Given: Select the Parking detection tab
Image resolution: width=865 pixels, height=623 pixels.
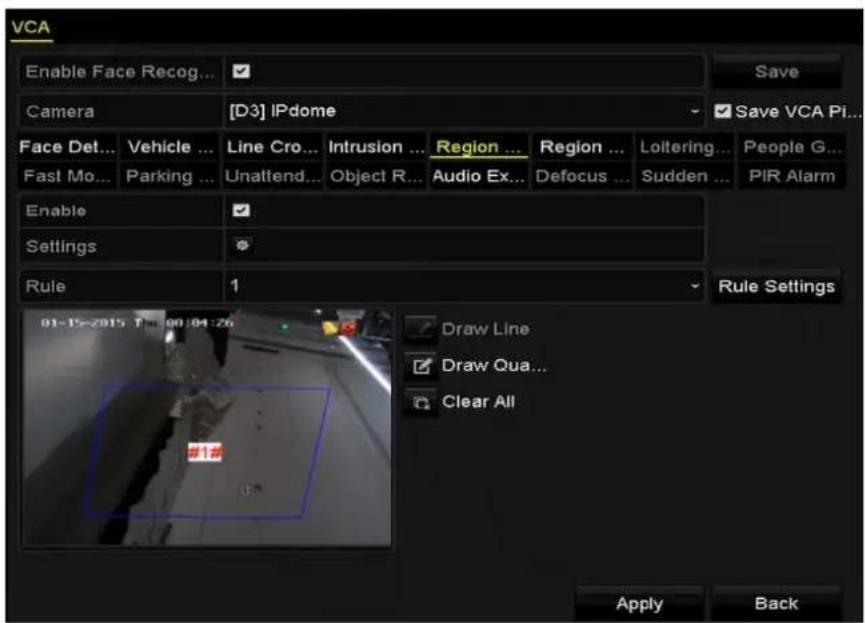Looking at the screenshot, I should point(170,176).
